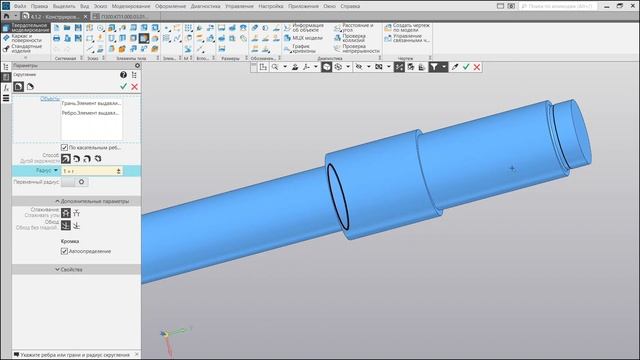Select the 'Грань.Элемент выдавли...' object in the list
The width and height of the screenshot is (640, 360).
[91, 103]
